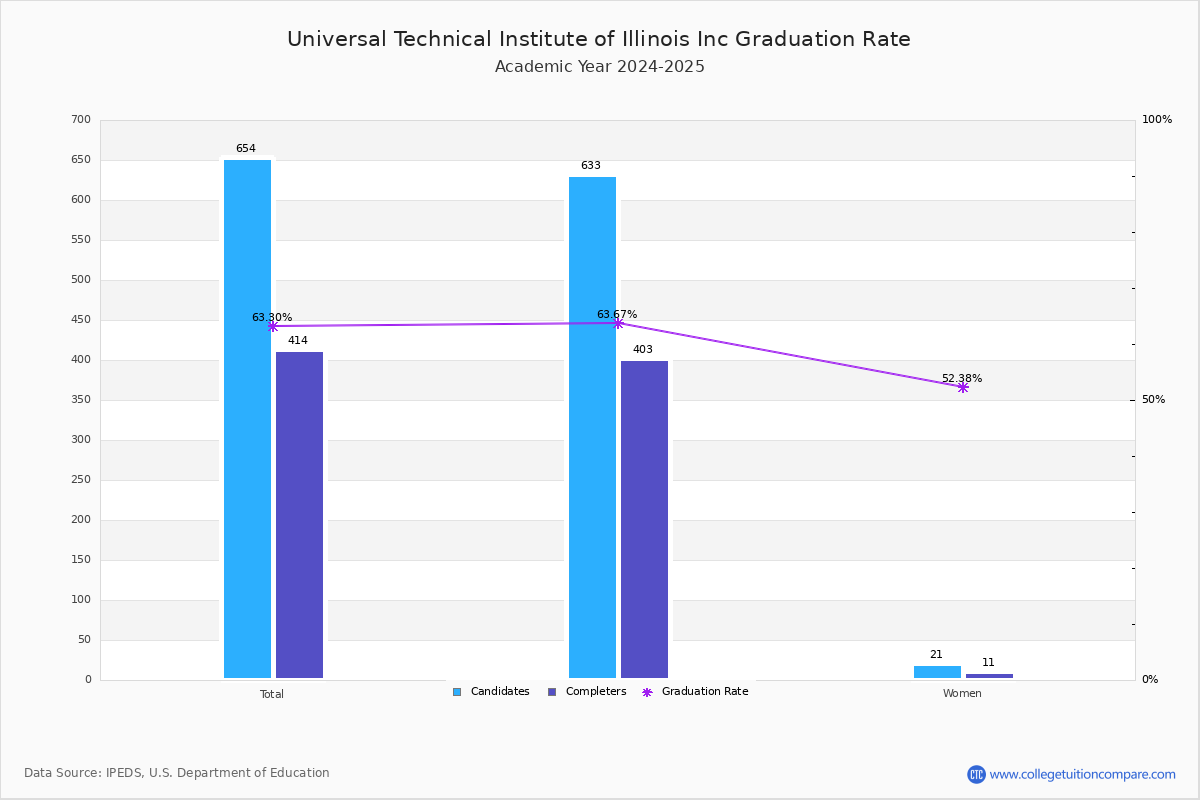Open www.collegetuitioncompare.com link
Image resolution: width=1200 pixels, height=800 pixels.
point(1083,774)
